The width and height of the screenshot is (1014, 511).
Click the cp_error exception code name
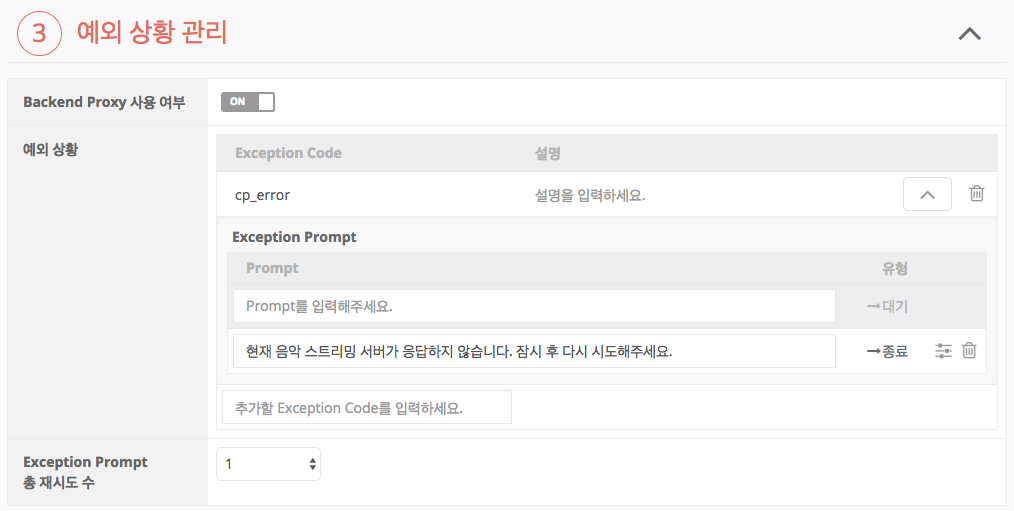pyautogui.click(x=262, y=195)
